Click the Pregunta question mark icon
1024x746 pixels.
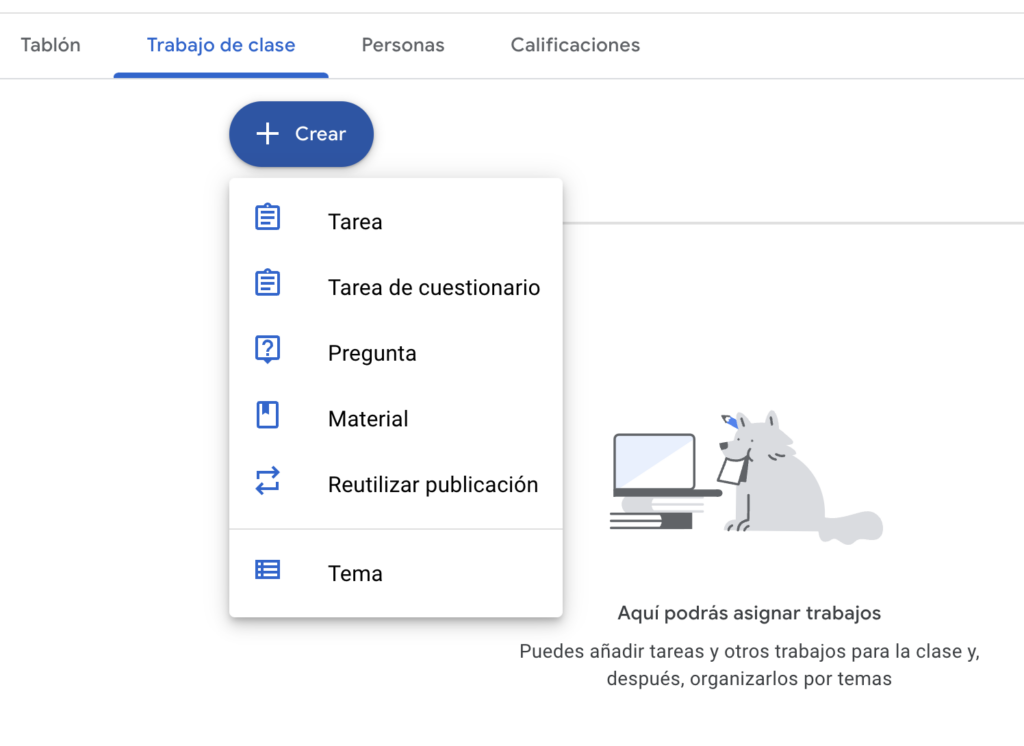coord(267,349)
